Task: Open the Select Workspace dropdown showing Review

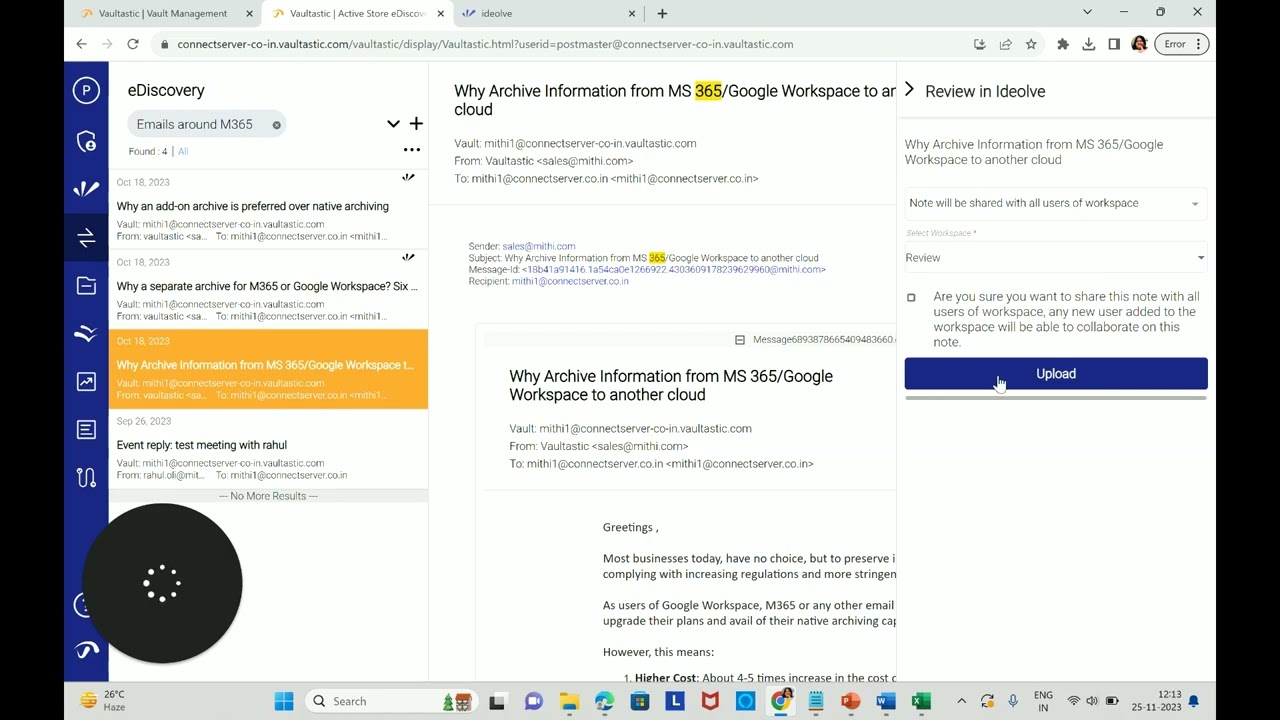Action: [x=1055, y=258]
